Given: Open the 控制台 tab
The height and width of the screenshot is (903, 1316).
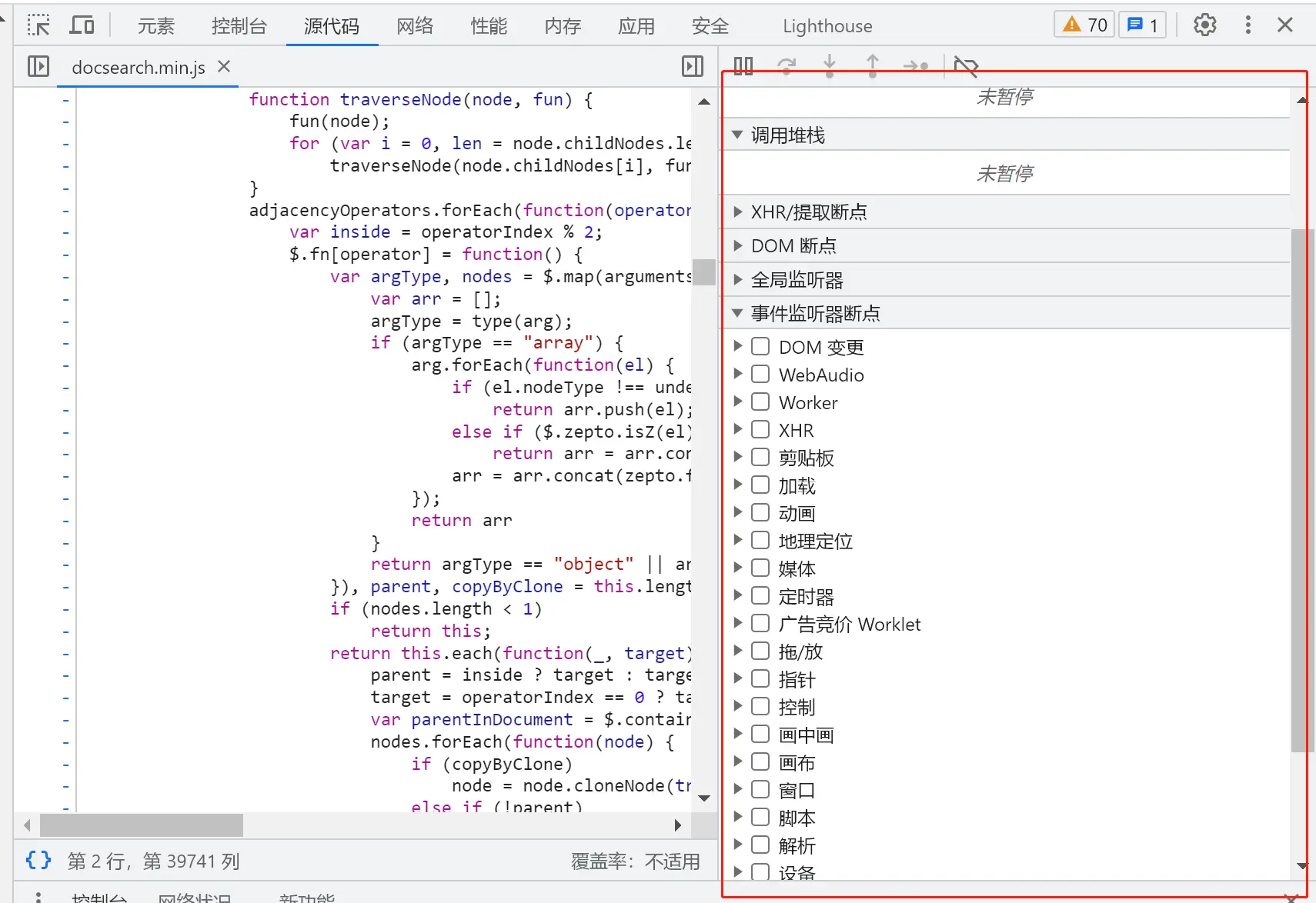Looking at the screenshot, I should [239, 26].
